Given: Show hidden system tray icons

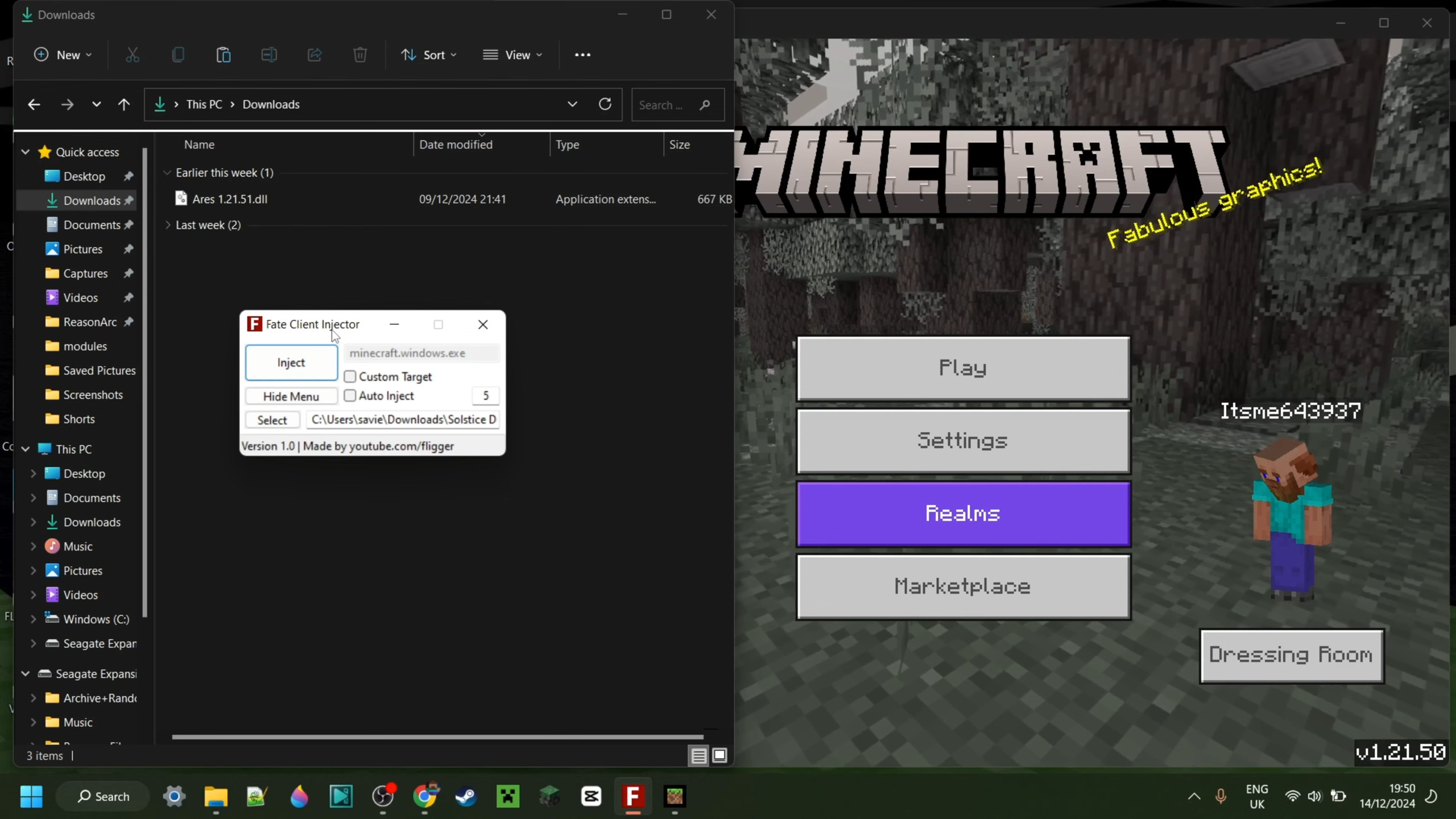Looking at the screenshot, I should click(1194, 796).
